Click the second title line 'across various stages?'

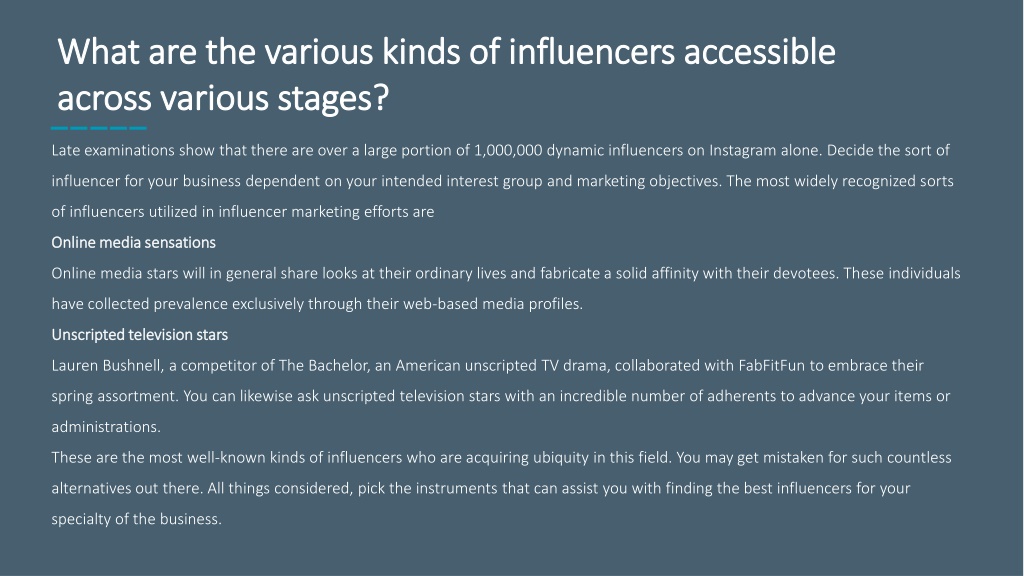(223, 99)
